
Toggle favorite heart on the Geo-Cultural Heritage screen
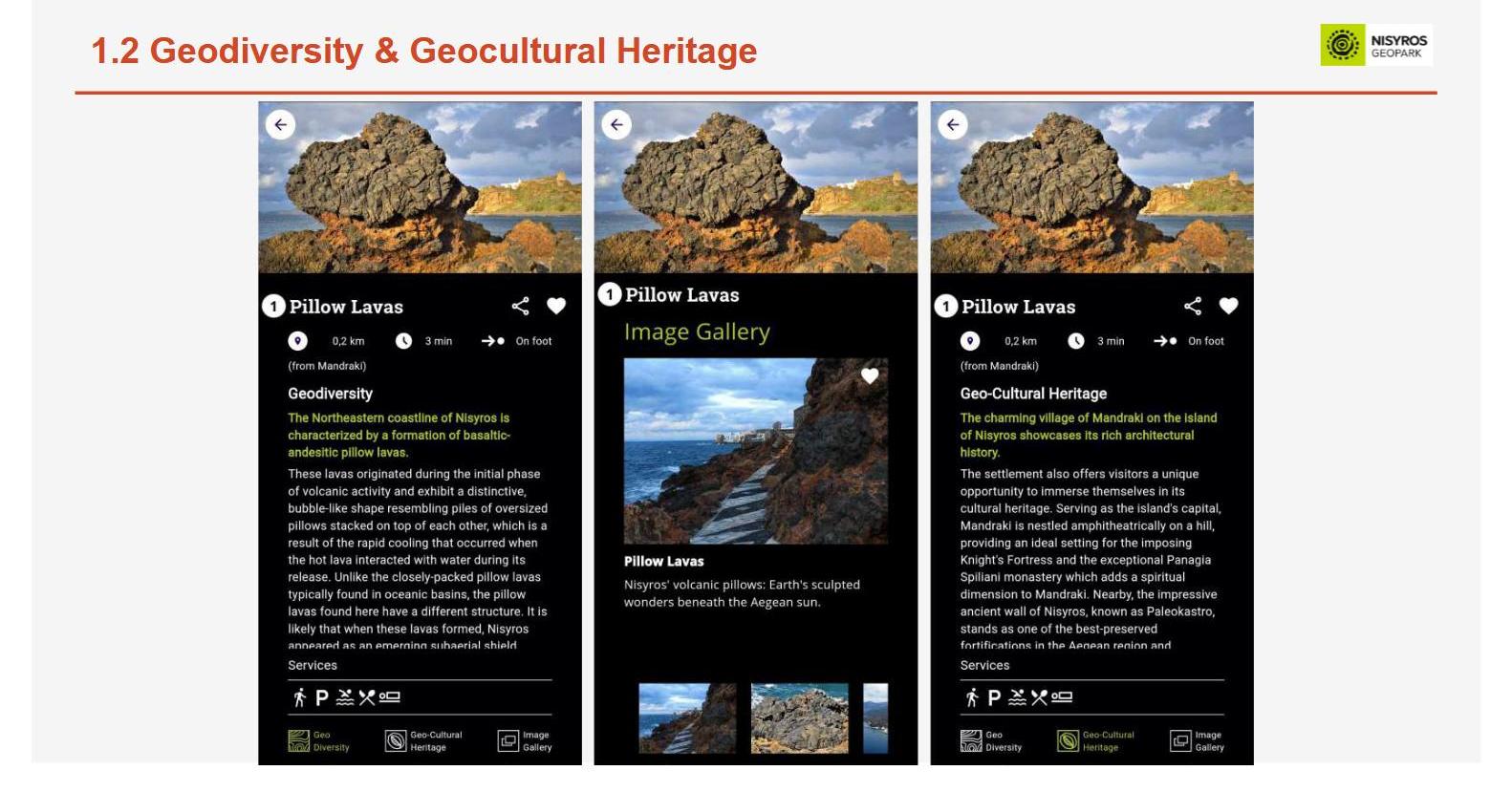[1228, 306]
